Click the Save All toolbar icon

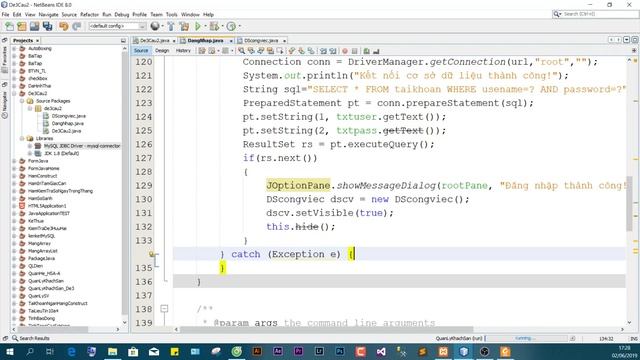pos(47,26)
